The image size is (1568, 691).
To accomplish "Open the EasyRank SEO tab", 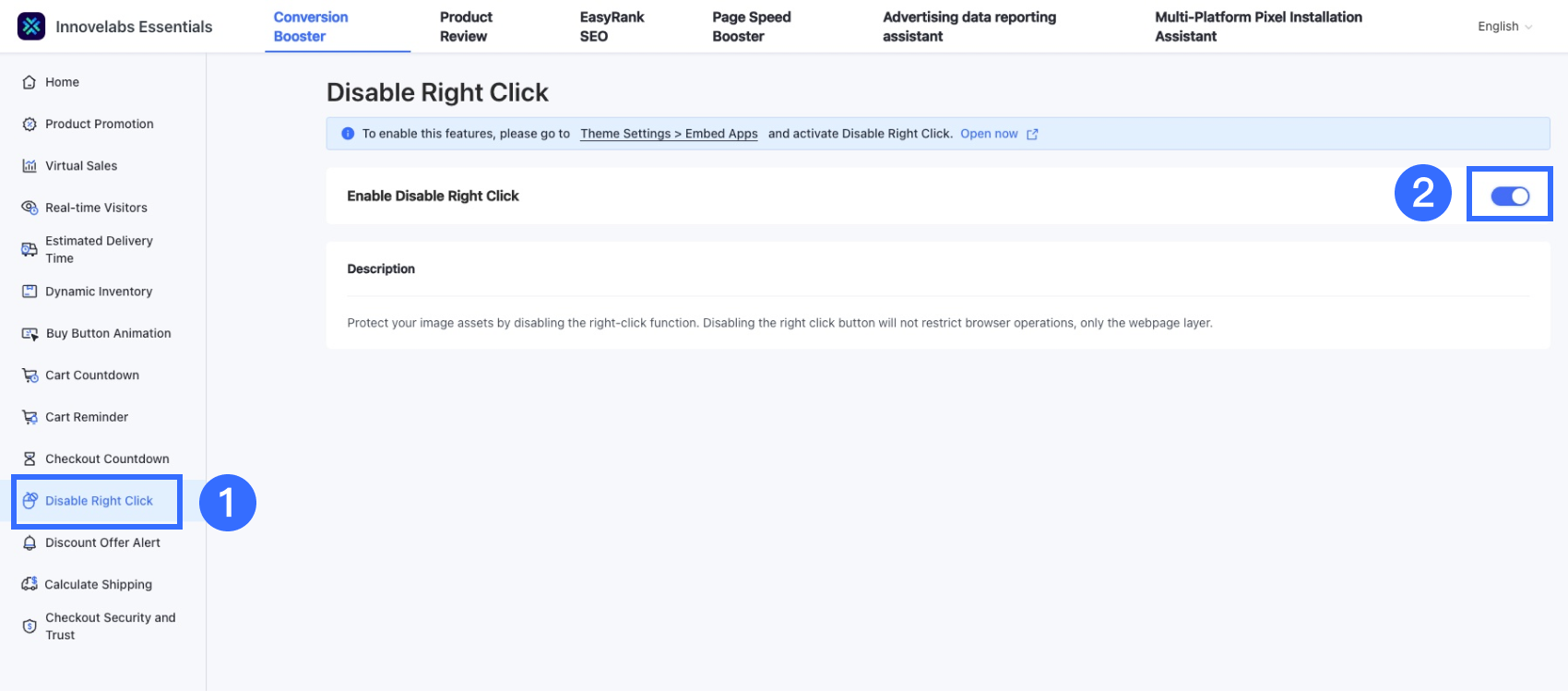I will [612, 27].
